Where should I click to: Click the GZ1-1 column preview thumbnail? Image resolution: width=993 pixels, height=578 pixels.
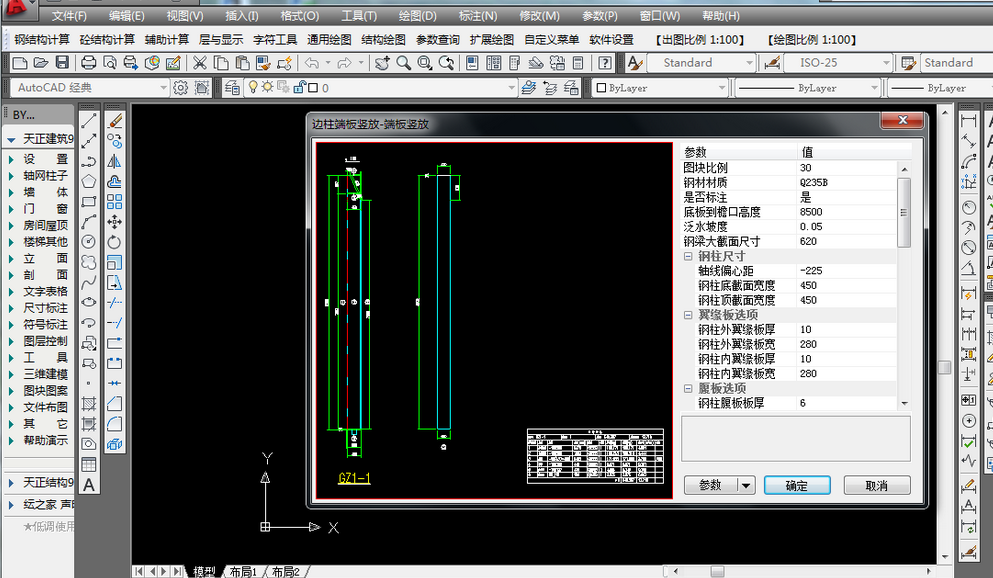tap(494, 320)
